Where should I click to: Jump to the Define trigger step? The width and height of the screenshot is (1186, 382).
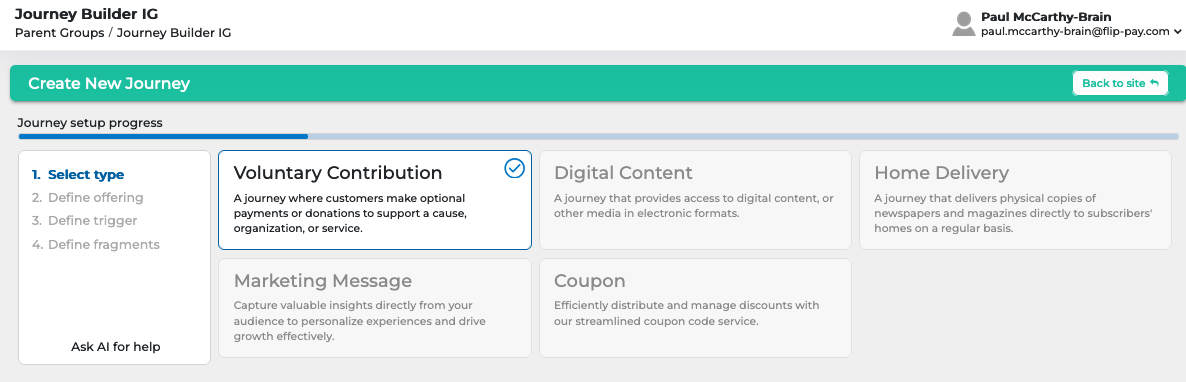click(85, 221)
